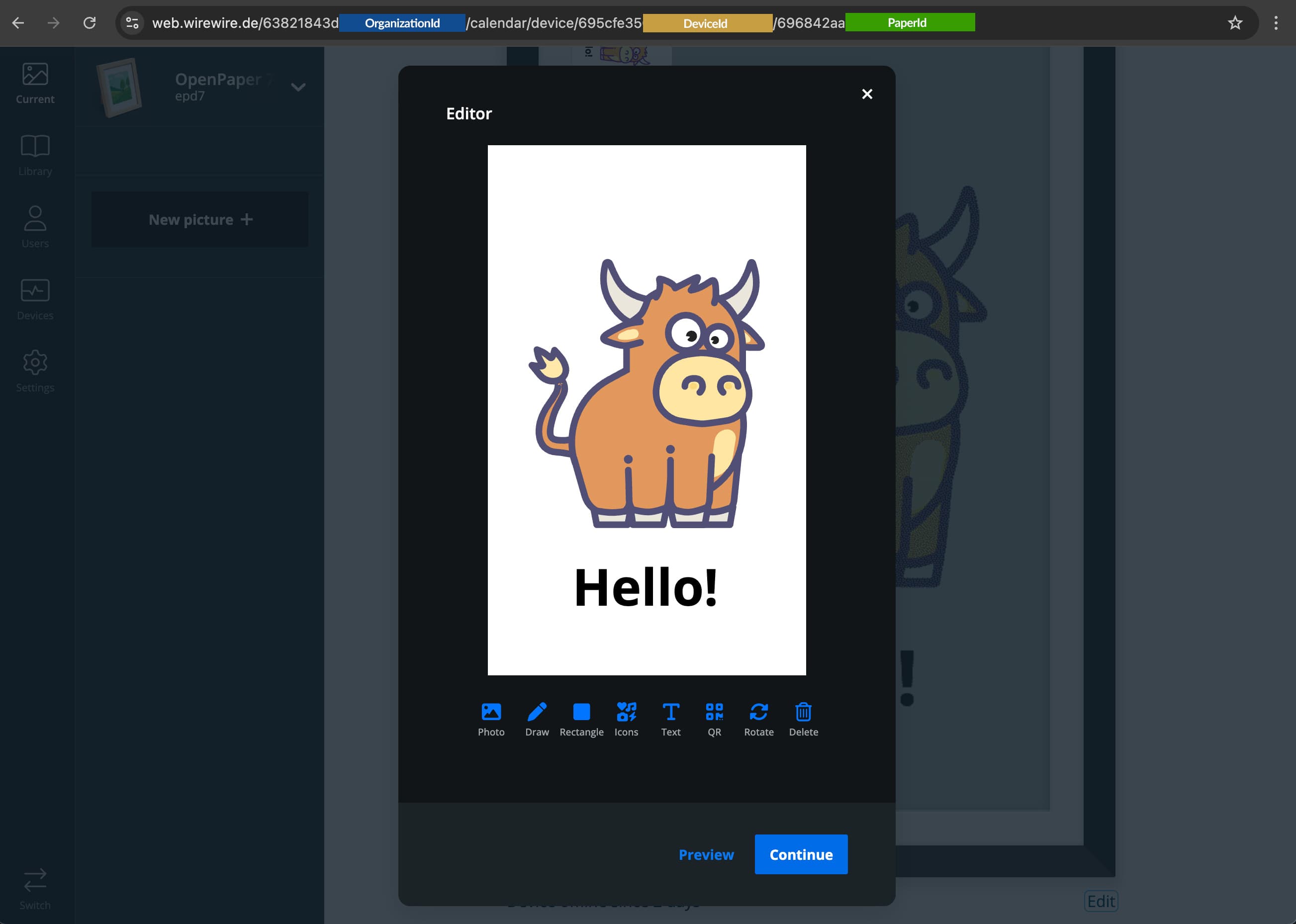Open the Icons picker in the editor
This screenshot has width=1296, height=924.
626,718
